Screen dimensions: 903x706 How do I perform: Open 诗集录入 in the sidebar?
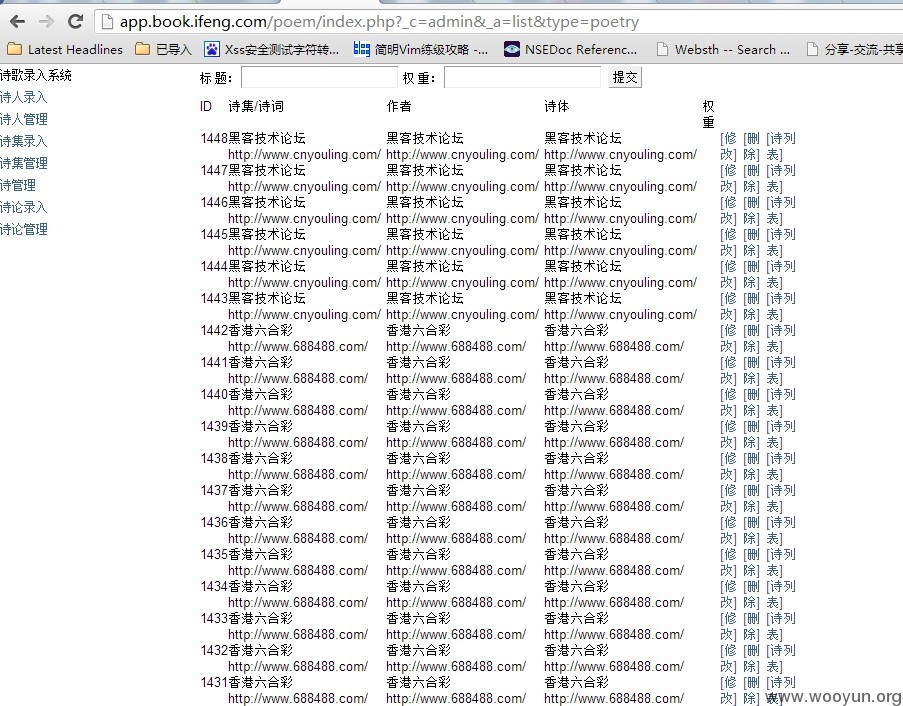(x=24, y=141)
